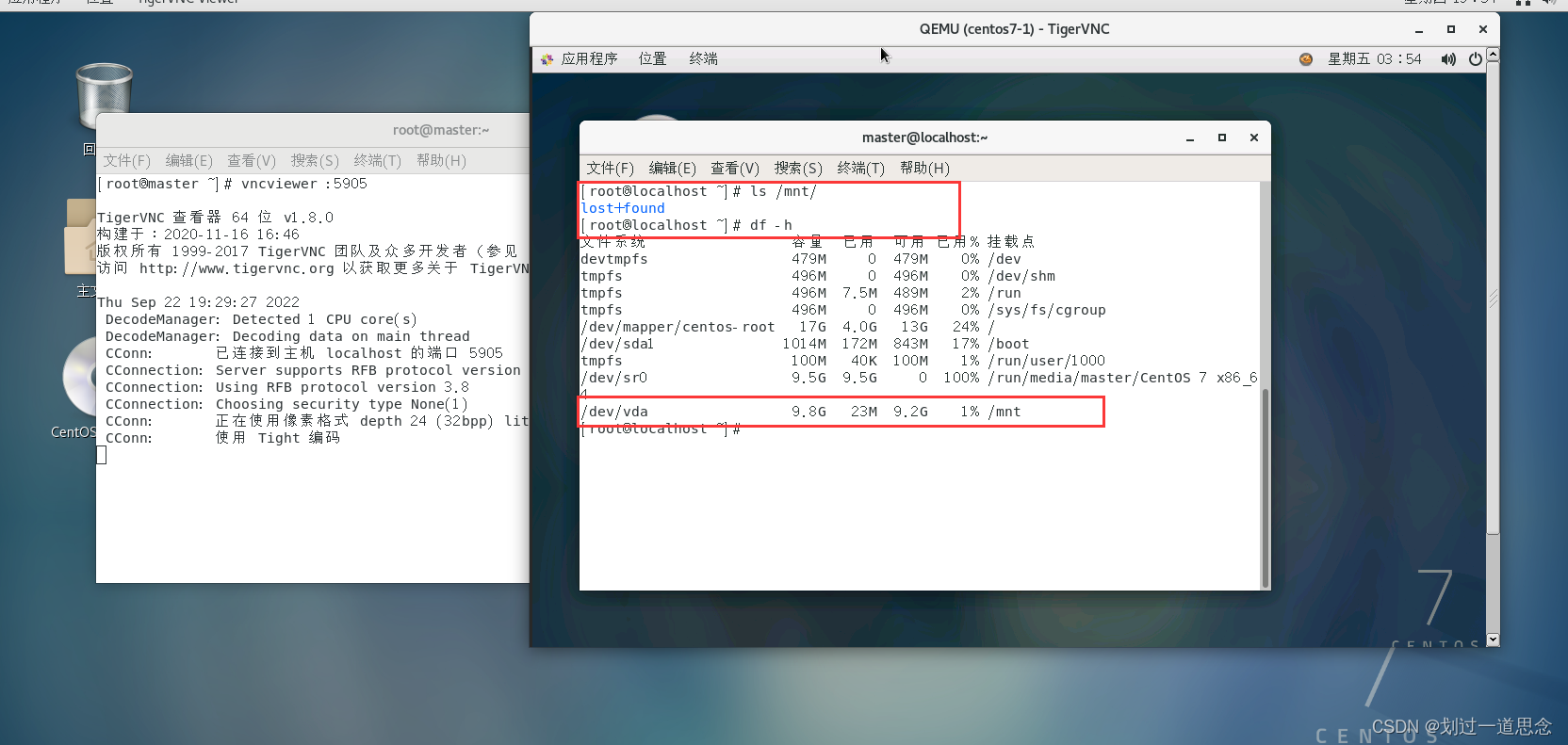Open the CentOS disc icon on the desktop
The image size is (1568, 745).
pos(80,377)
